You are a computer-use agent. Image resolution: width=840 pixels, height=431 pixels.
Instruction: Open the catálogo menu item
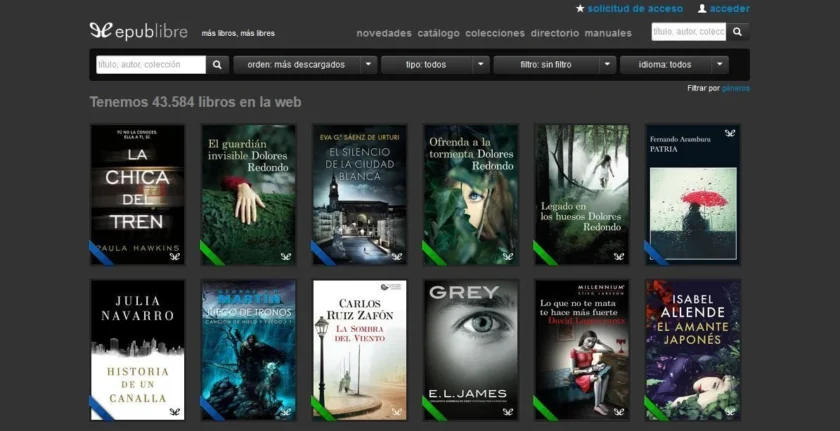tap(438, 33)
